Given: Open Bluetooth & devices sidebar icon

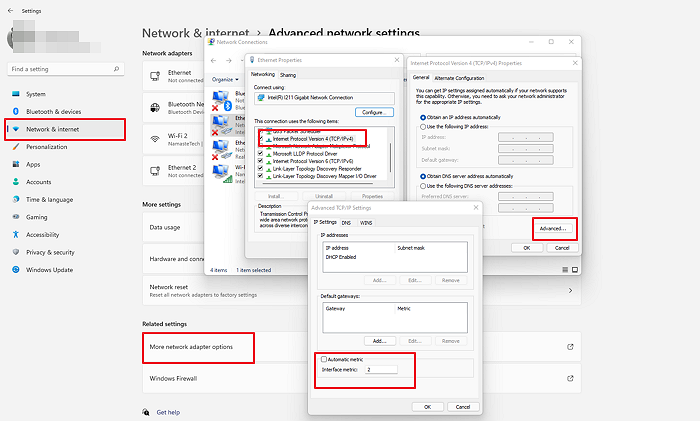Looking at the screenshot, I should (16, 111).
